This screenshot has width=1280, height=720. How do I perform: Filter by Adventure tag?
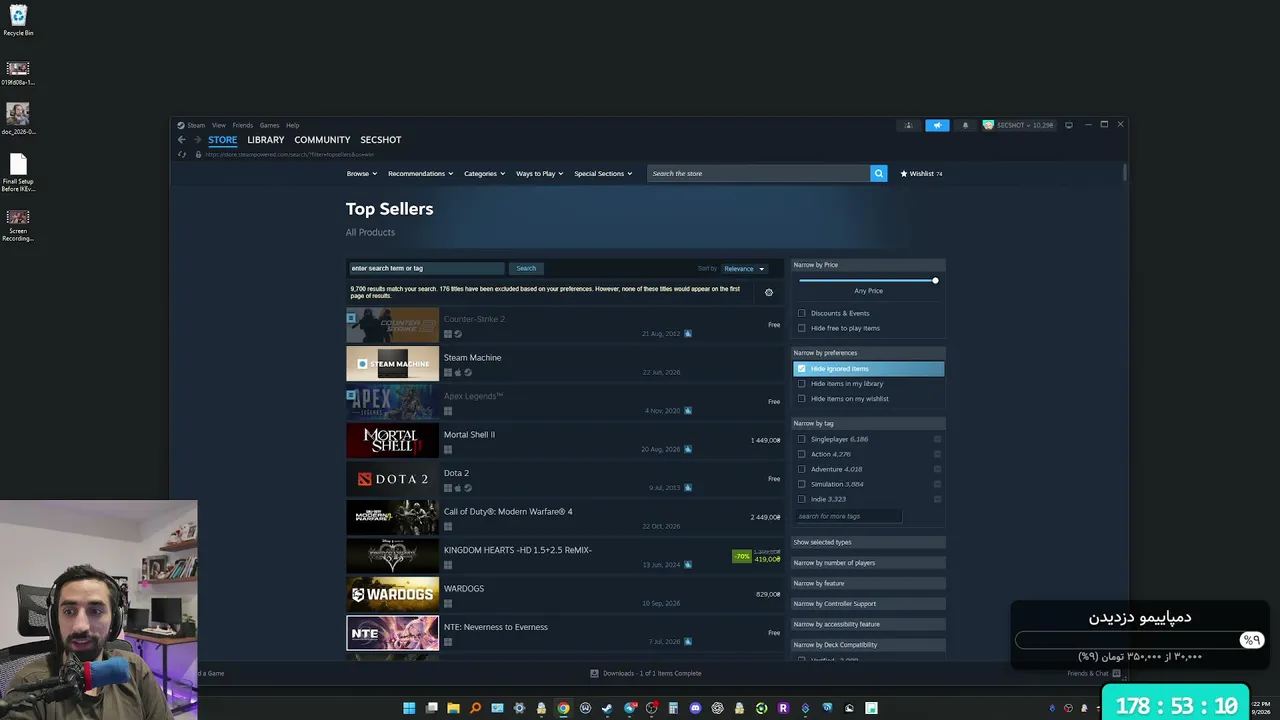tap(801, 469)
